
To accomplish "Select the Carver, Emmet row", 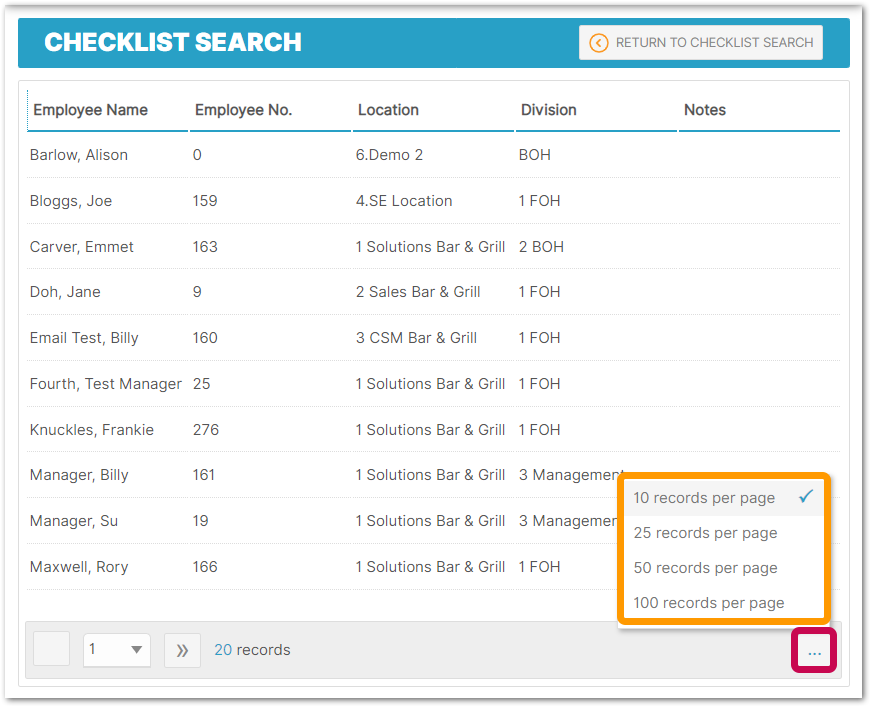I will pyautogui.click(x=433, y=247).
